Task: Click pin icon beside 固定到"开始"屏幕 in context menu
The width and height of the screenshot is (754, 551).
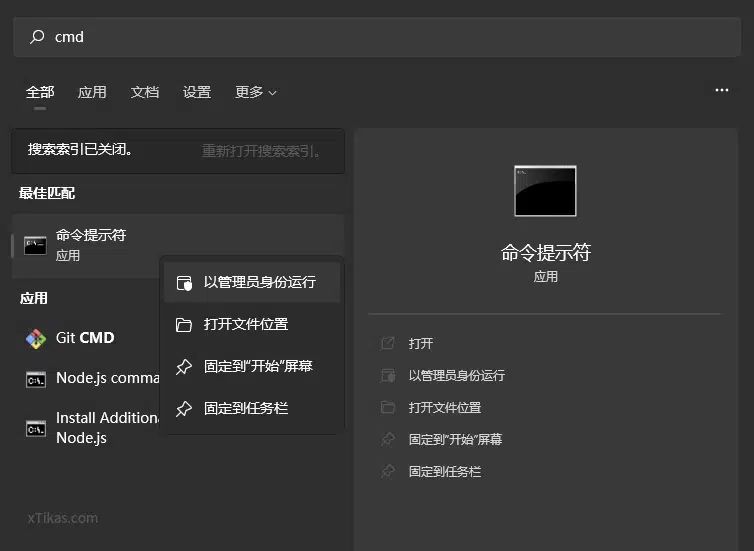Action: pos(184,367)
